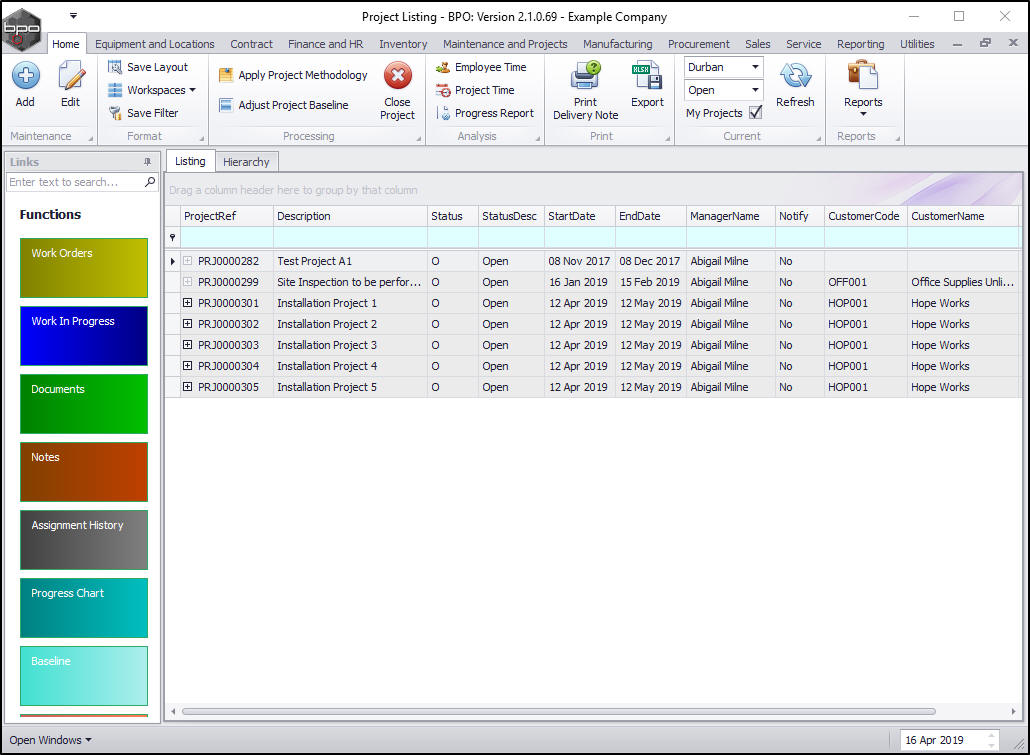This screenshot has width=1030, height=755.
Task: Click the Work Orders function tile
Action: tap(84, 267)
